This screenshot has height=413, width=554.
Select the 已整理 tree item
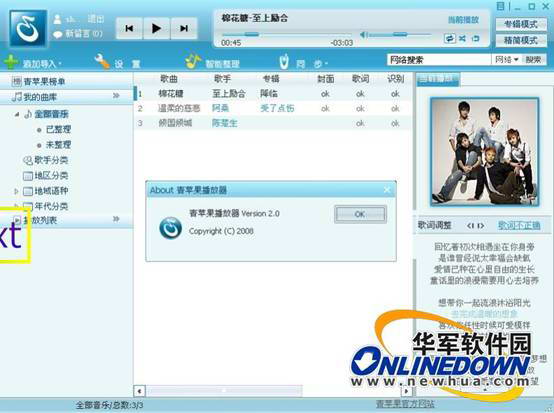[58, 129]
